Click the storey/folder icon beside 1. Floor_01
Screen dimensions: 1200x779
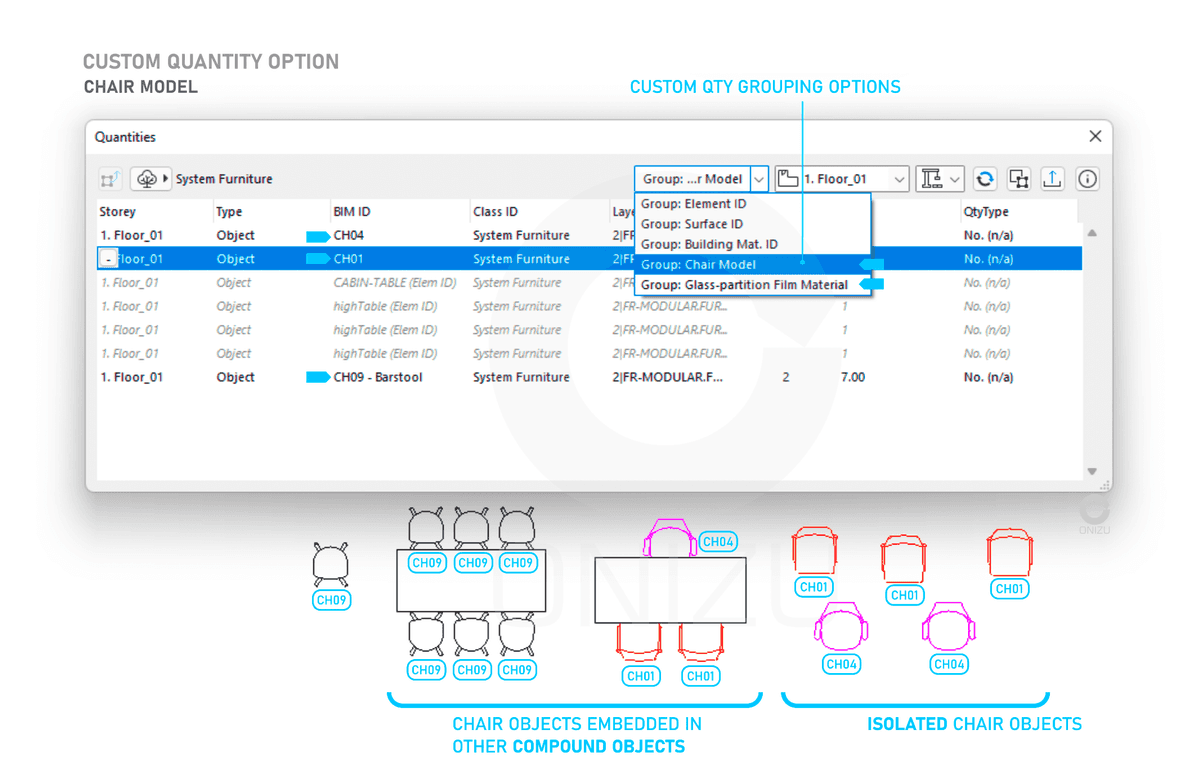(x=789, y=178)
